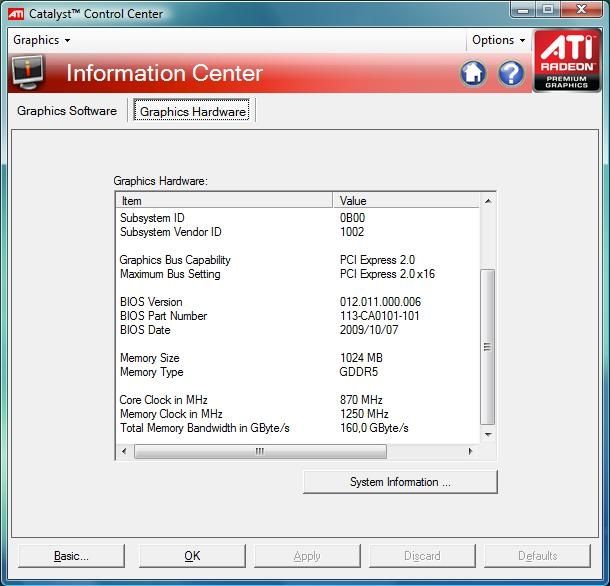Screen dimensions: 610x586
Task: Click the vertical scrollbar down arrow
Action: coord(488,434)
